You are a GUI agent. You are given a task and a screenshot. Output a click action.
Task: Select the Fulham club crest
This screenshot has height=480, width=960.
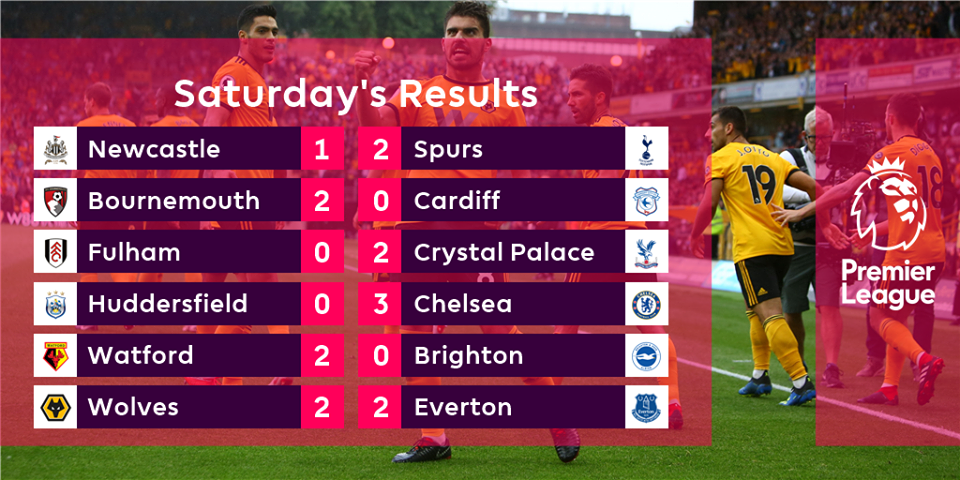tap(55, 252)
